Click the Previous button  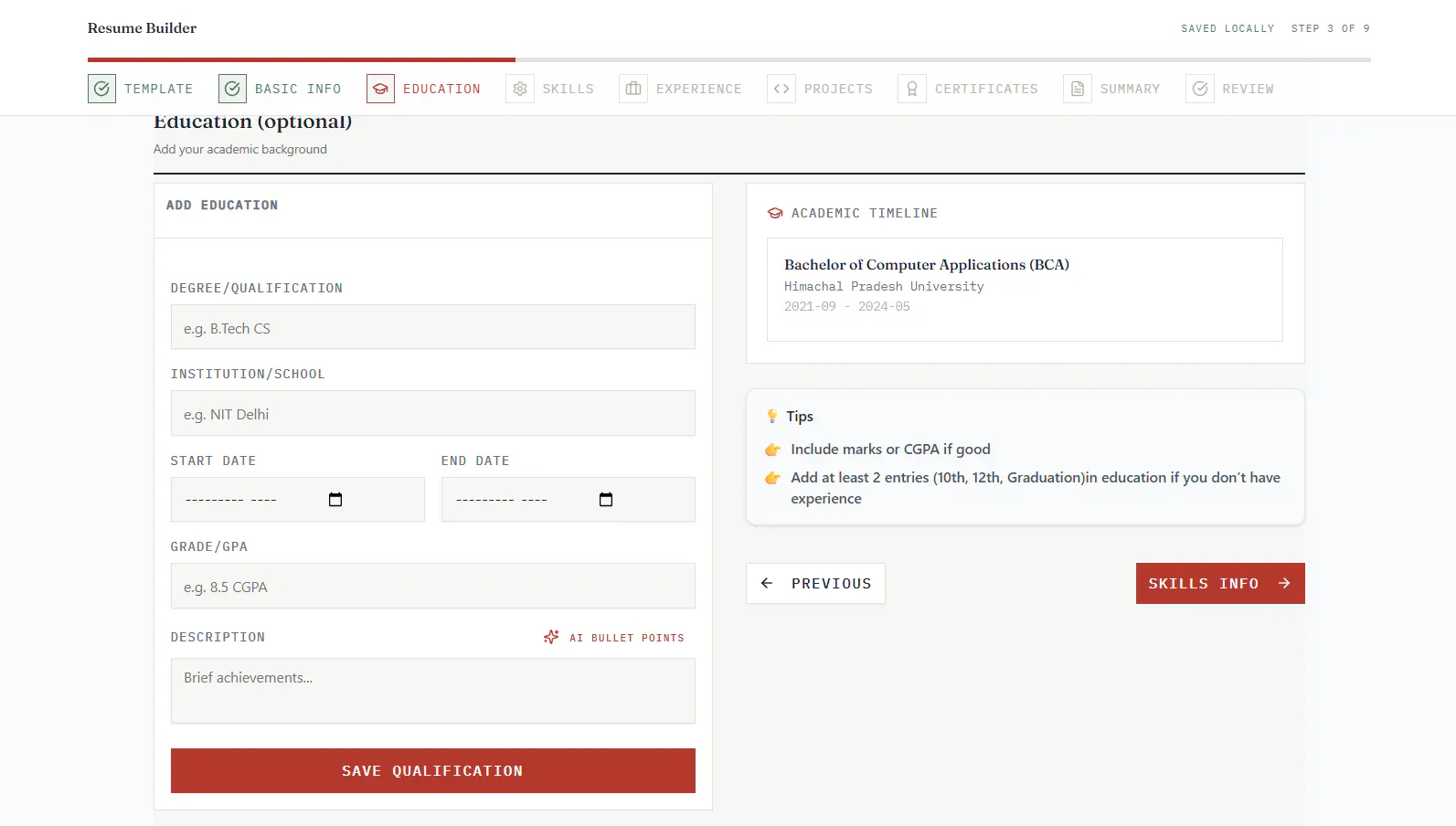tap(815, 583)
